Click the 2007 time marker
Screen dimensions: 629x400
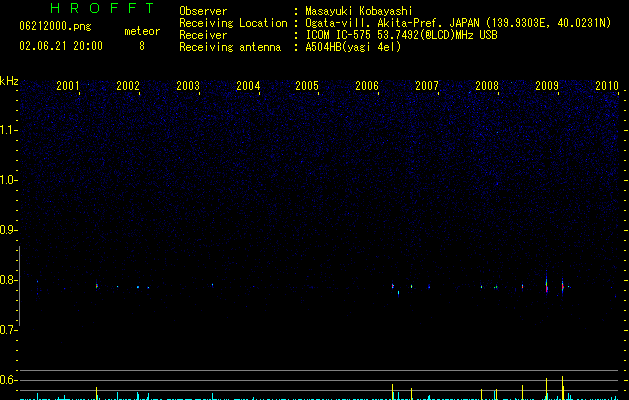(427, 85)
